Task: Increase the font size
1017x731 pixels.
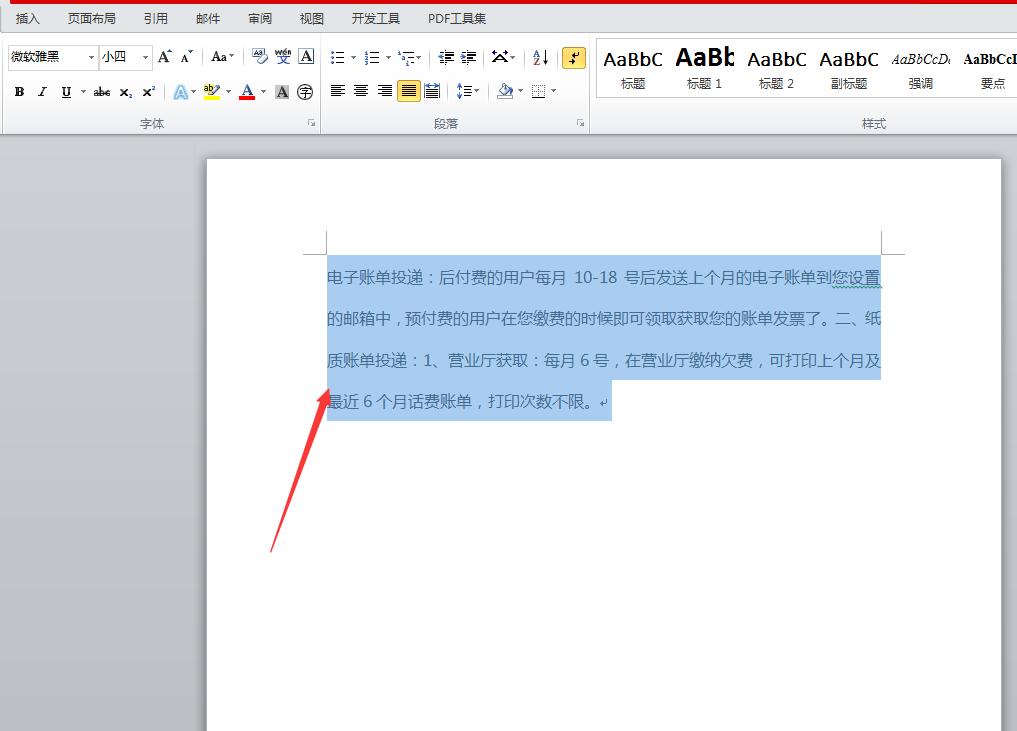Action: (x=164, y=56)
